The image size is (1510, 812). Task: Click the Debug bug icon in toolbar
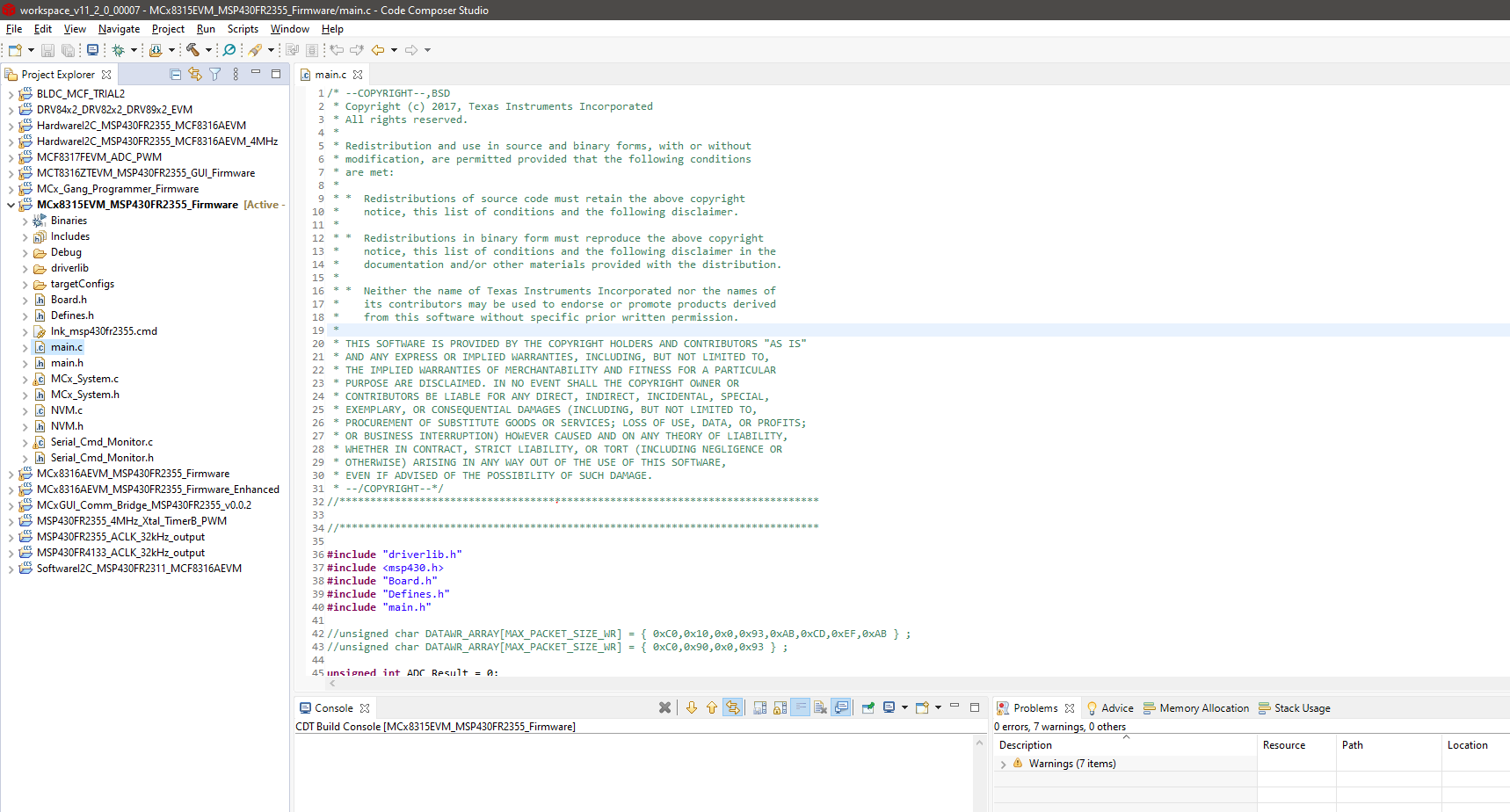coord(118,50)
